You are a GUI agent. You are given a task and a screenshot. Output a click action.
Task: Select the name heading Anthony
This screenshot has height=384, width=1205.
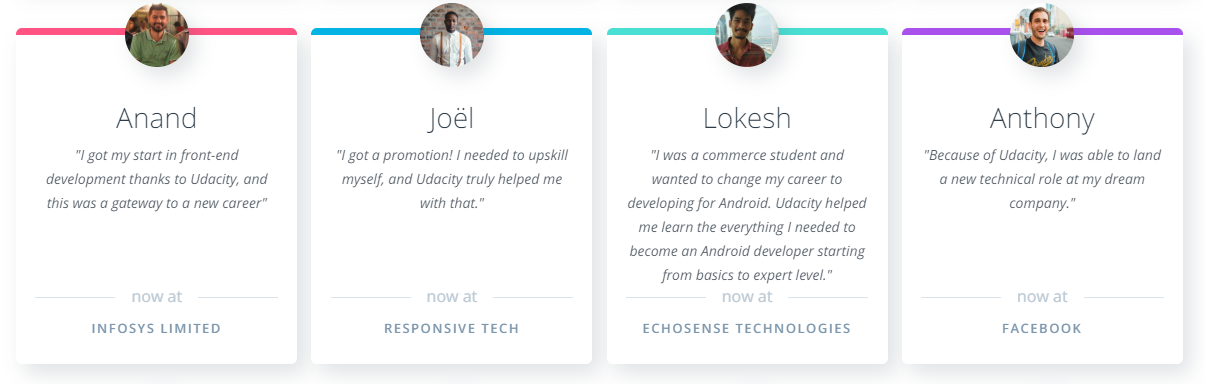[x=1042, y=119]
